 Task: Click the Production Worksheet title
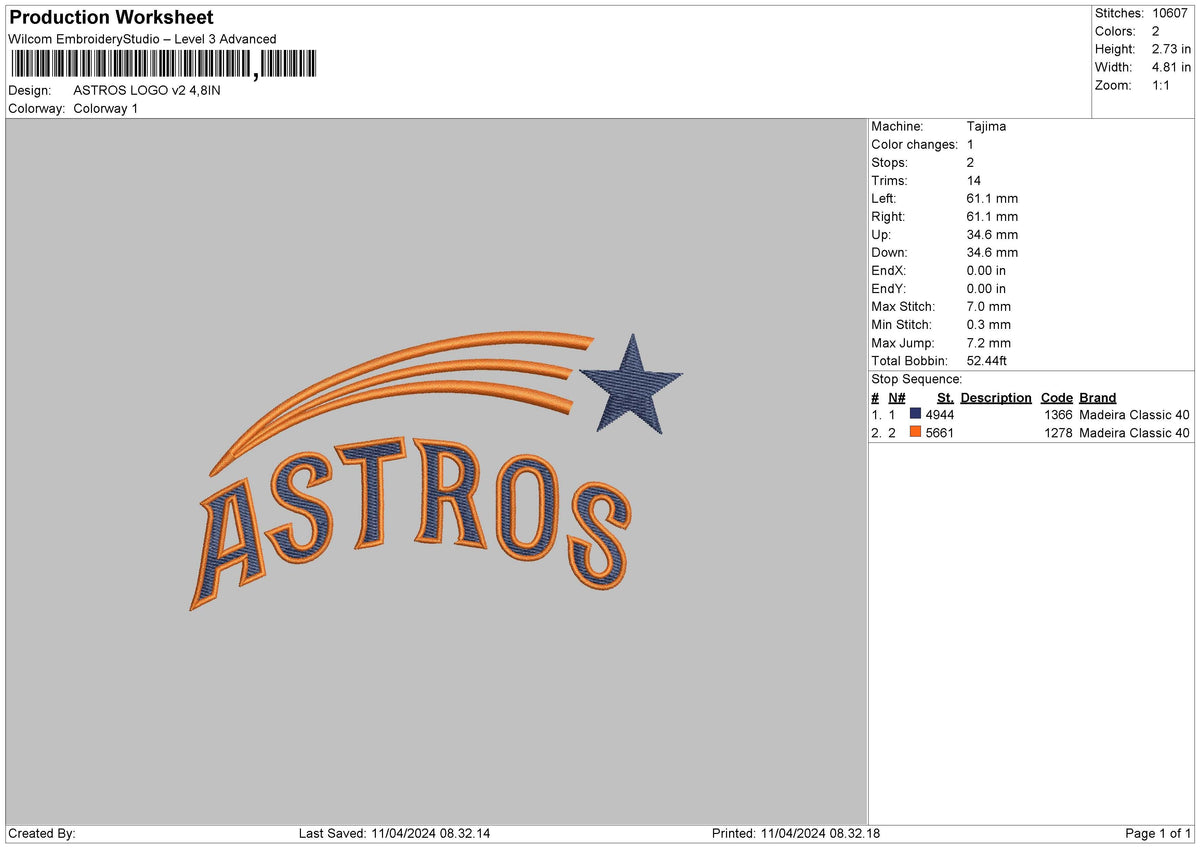pyautogui.click(x=111, y=17)
